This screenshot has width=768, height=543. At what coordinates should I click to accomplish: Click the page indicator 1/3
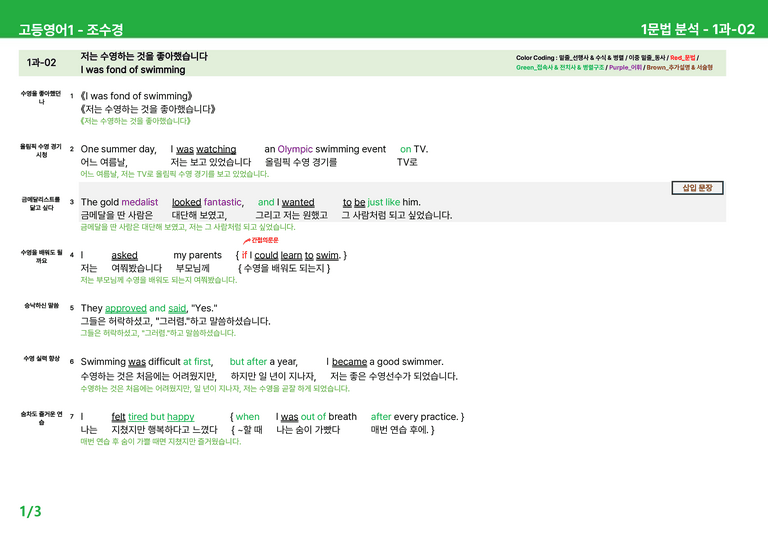tap(30, 512)
